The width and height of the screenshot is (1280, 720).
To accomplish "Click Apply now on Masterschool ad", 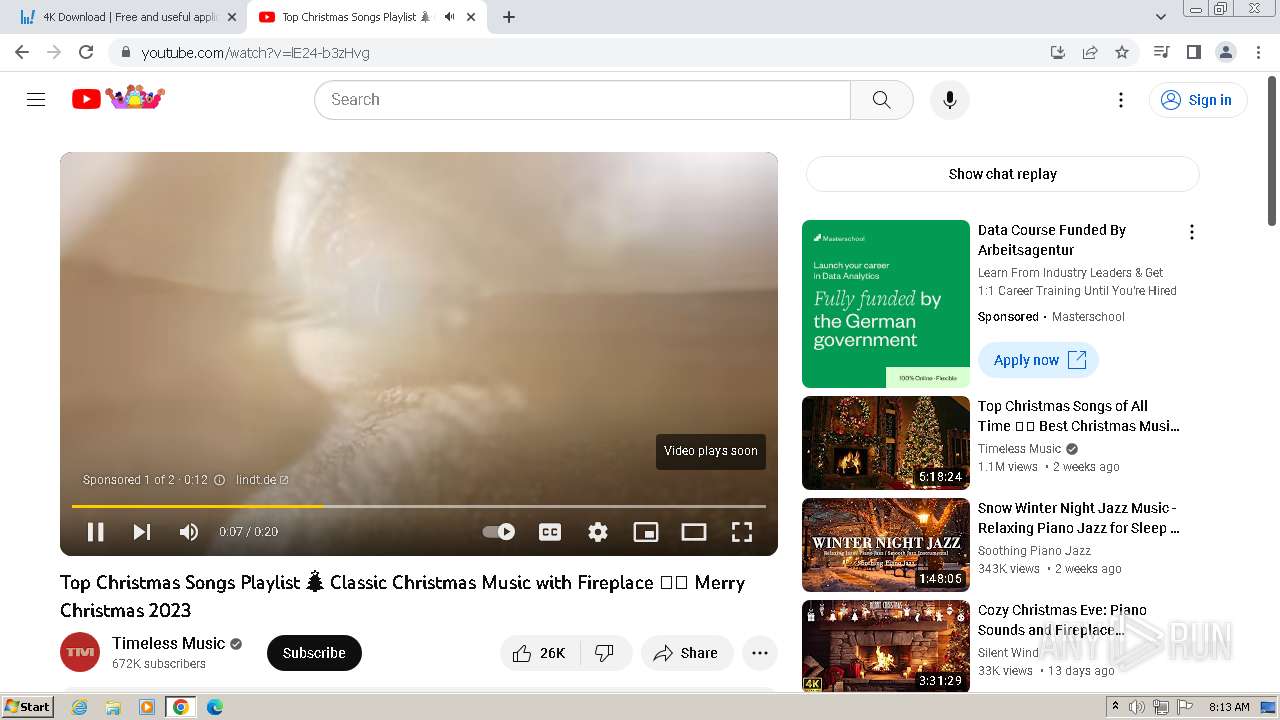I will (x=1038, y=360).
